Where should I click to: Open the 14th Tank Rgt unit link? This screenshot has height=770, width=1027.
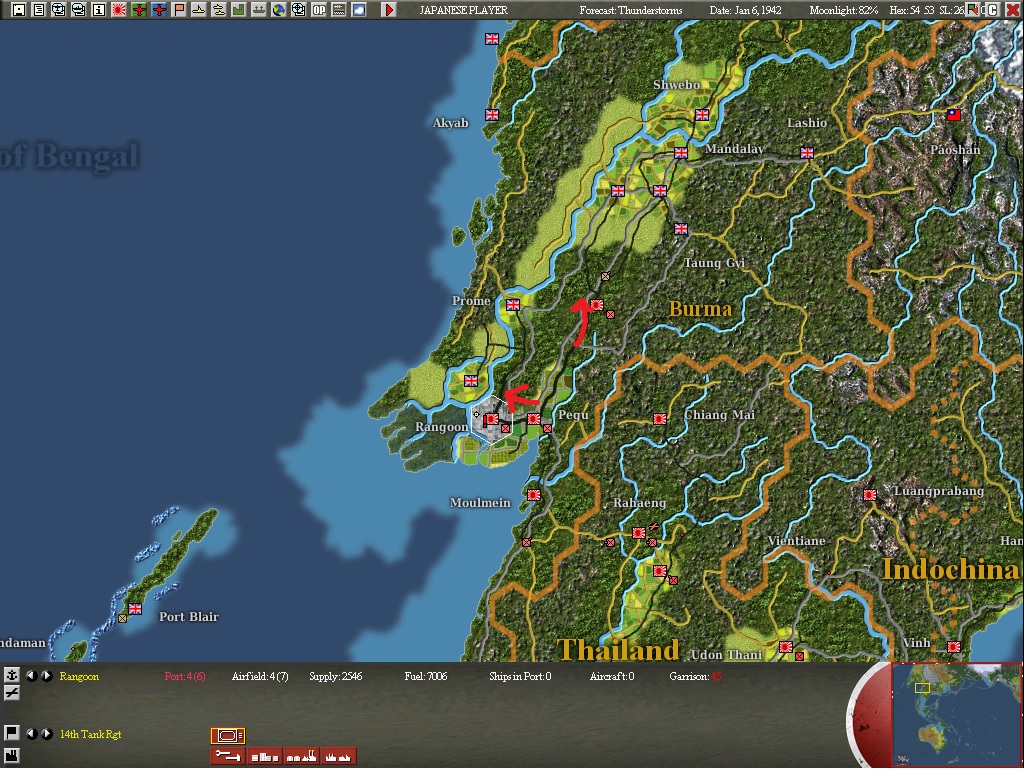[x=90, y=735]
